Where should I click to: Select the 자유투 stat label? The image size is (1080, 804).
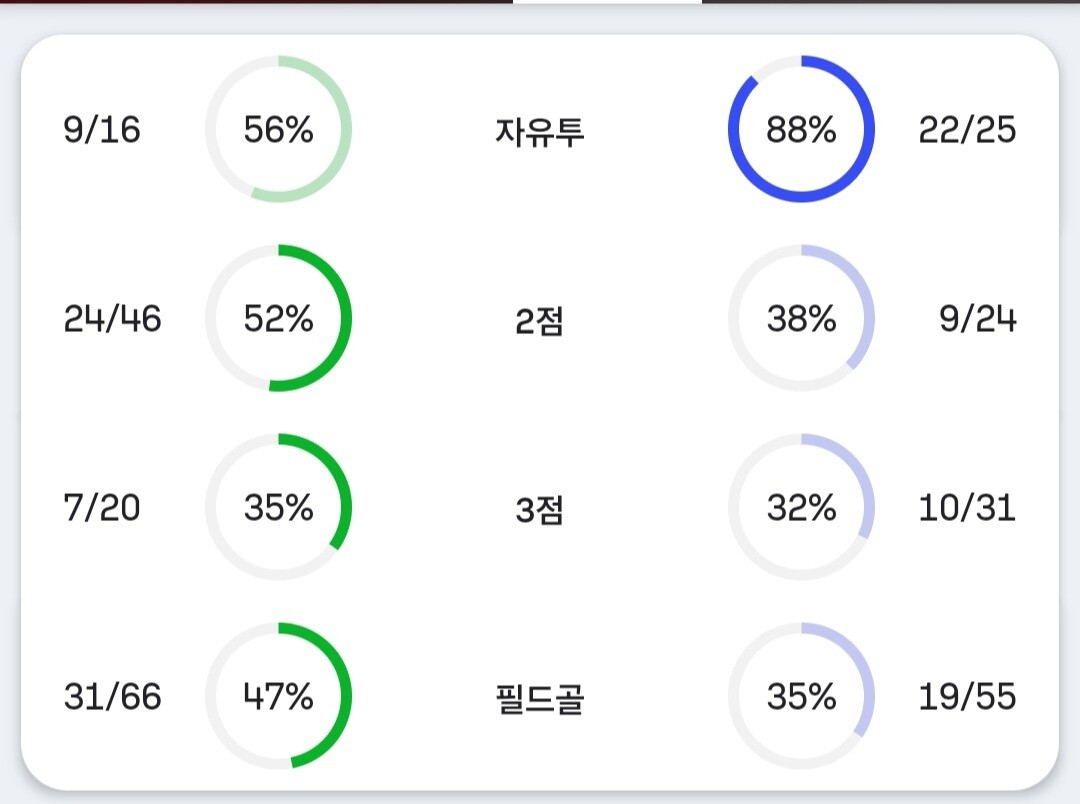point(539,131)
